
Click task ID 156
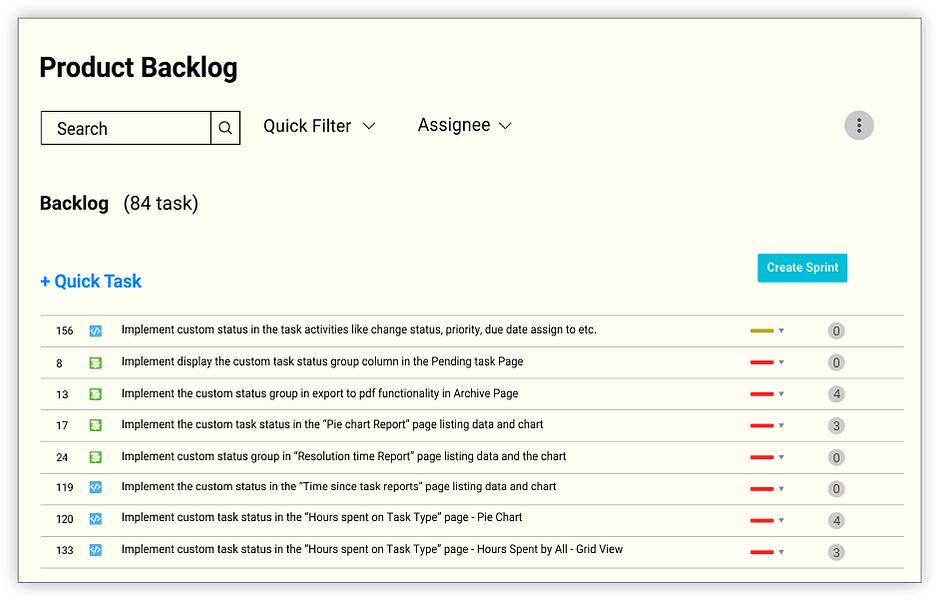65,331
